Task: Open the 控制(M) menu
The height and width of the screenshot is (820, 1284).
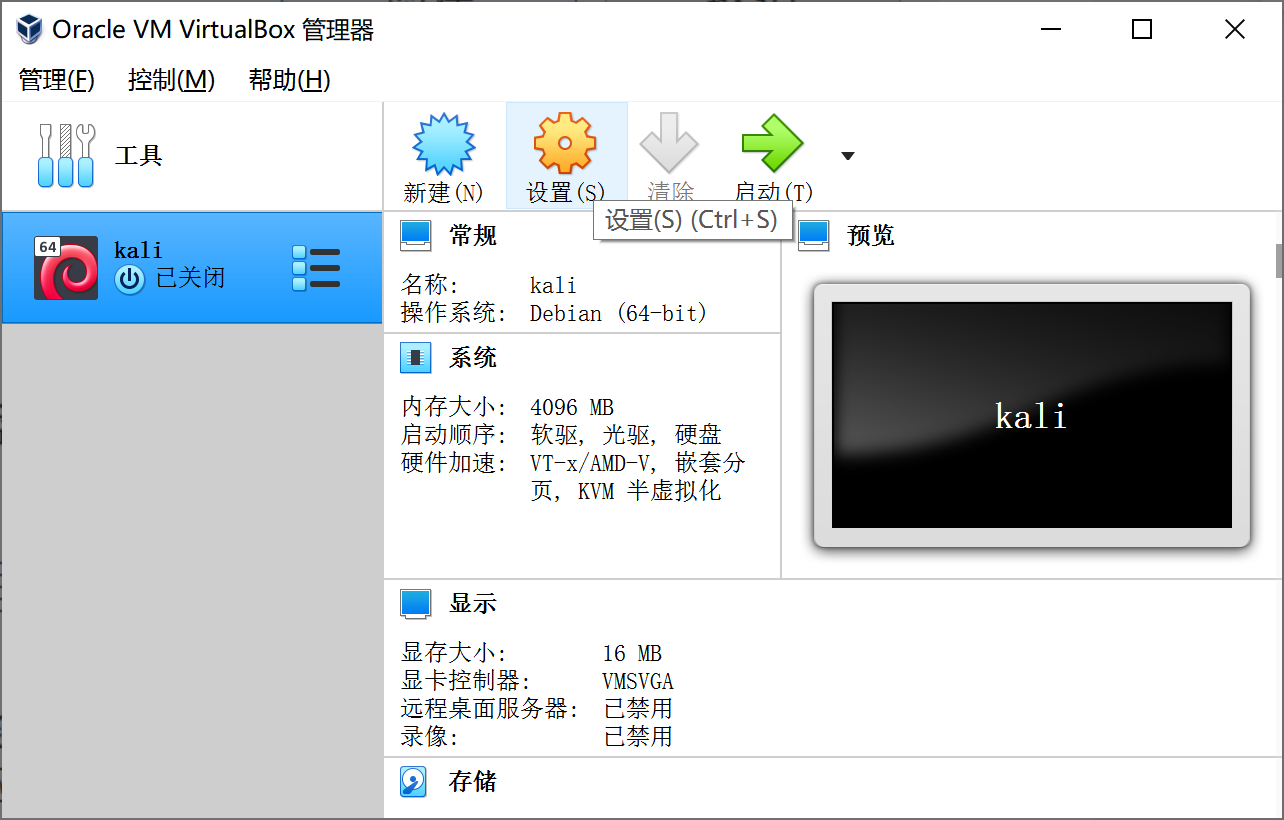Action: (172, 80)
